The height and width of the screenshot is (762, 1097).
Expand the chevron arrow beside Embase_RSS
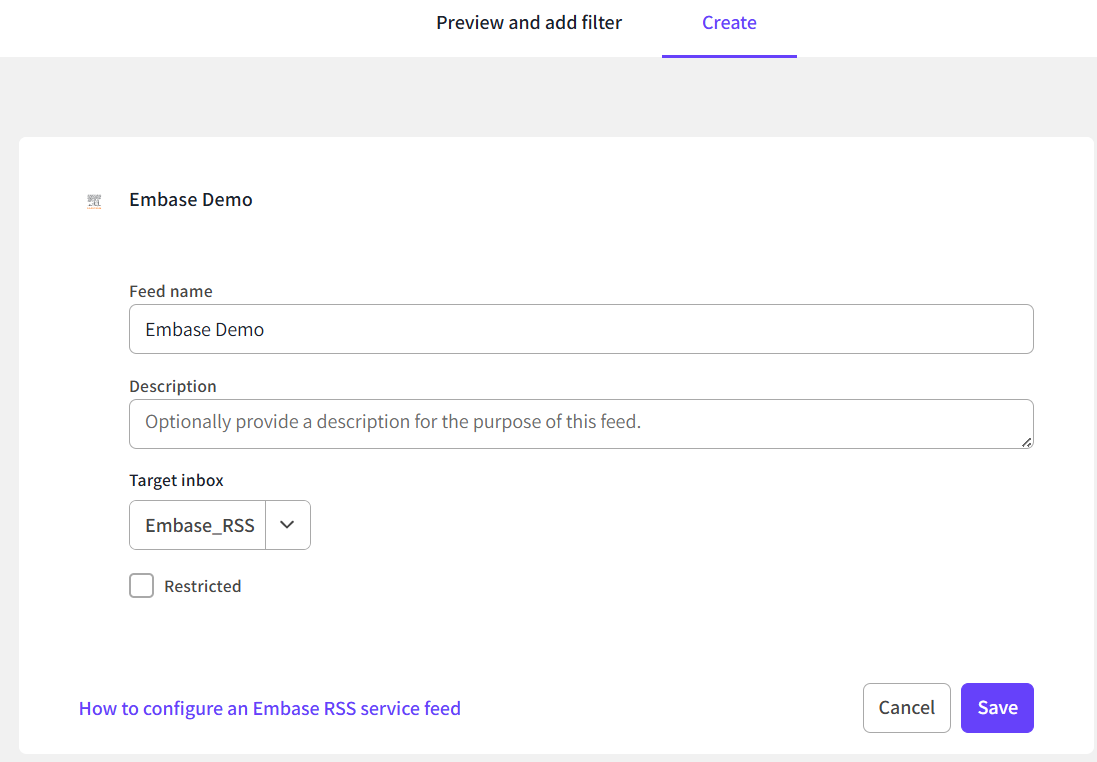[288, 525]
